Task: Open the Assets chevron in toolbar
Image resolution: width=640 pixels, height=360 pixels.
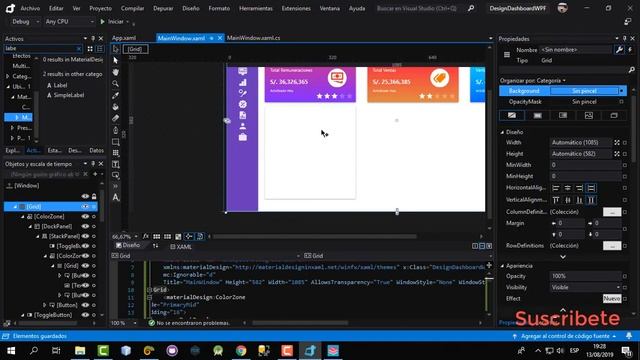Action: pos(116,186)
